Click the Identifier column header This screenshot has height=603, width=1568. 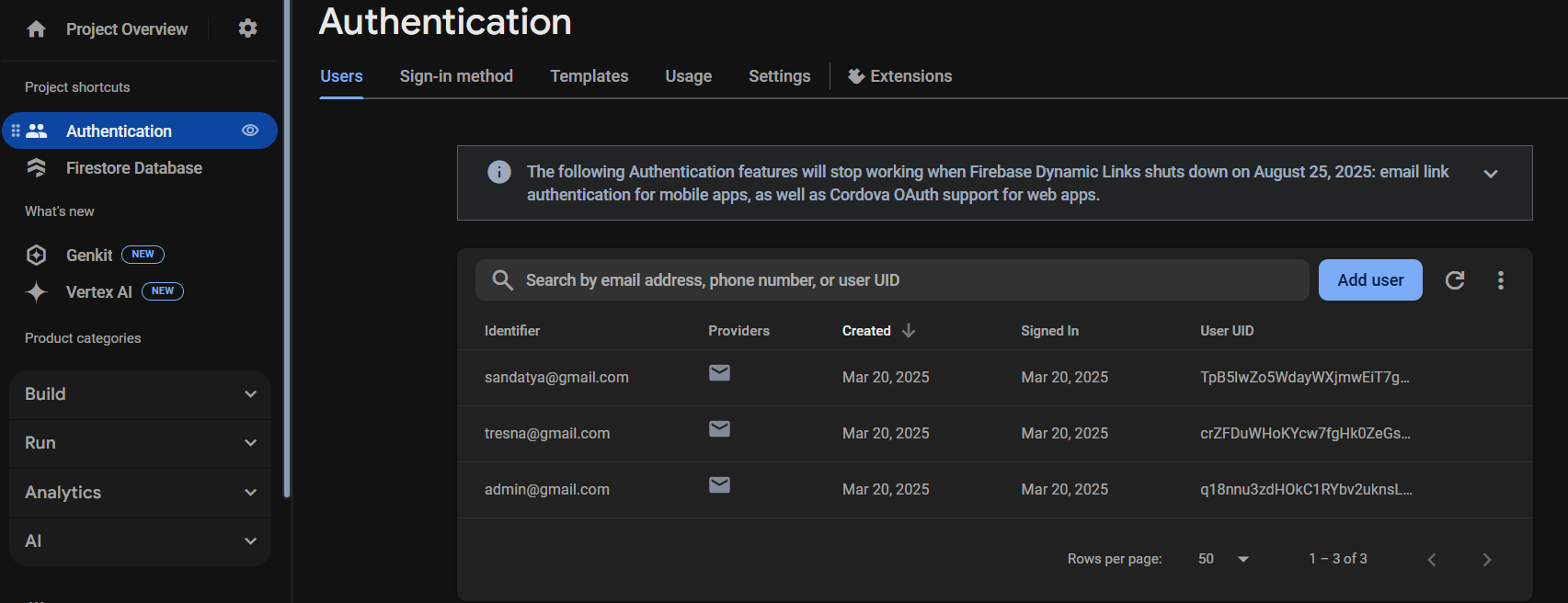click(512, 331)
